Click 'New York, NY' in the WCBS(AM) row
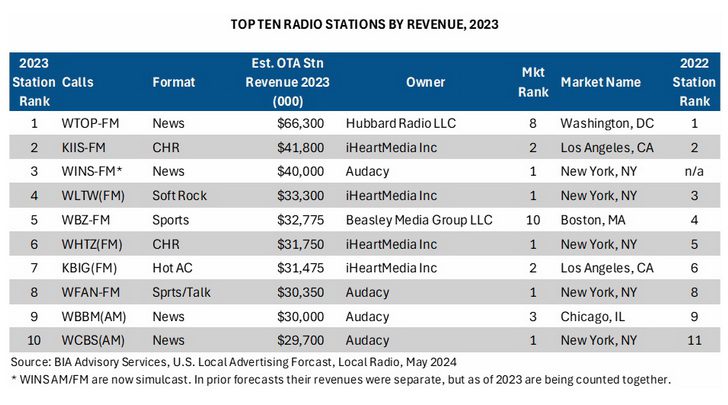 click(599, 340)
